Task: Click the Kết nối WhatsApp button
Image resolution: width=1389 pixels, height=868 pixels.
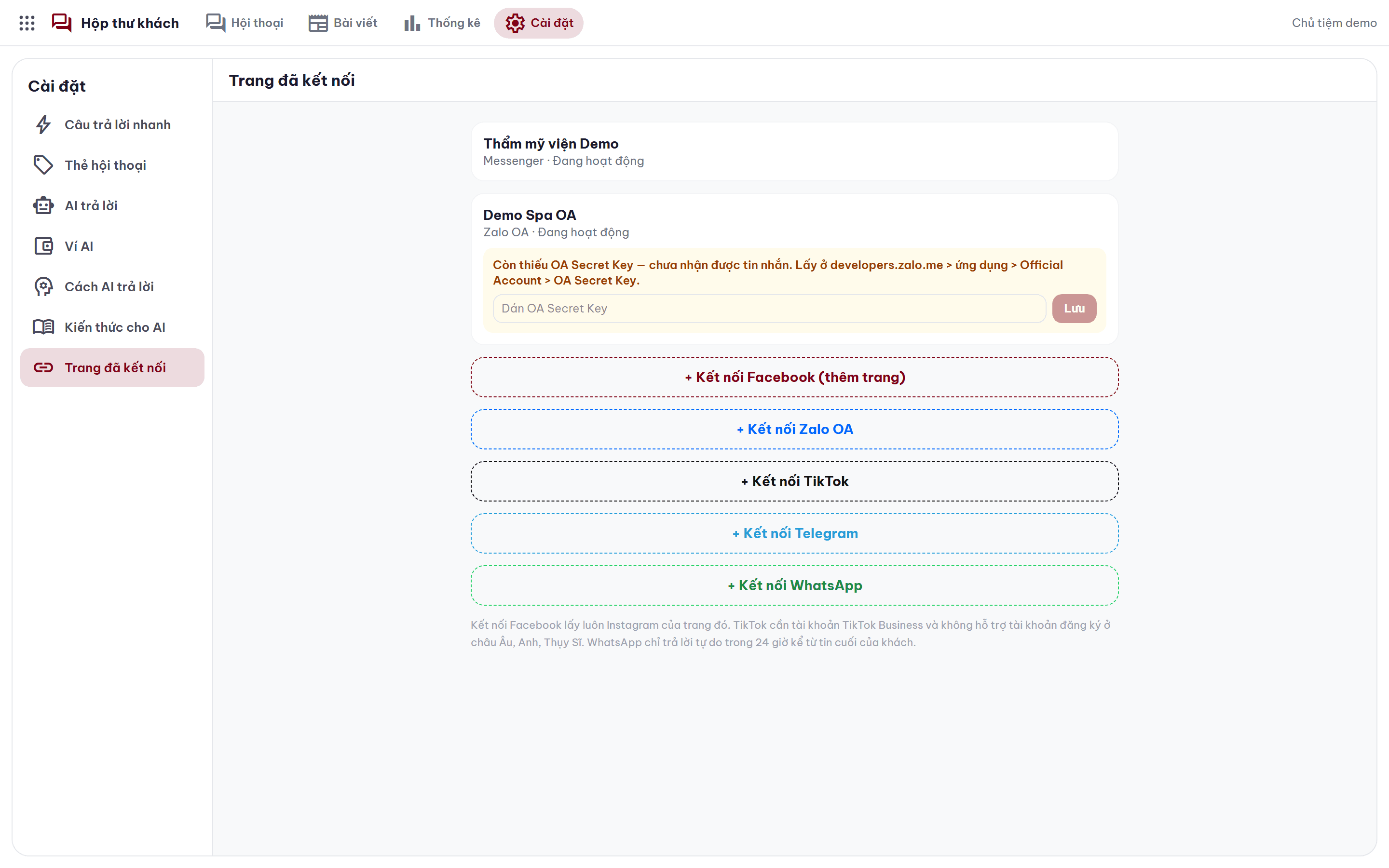Action: click(794, 585)
